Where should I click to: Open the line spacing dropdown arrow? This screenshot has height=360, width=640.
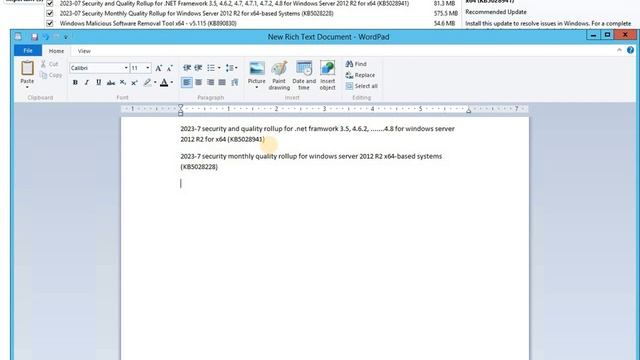click(x=237, y=68)
